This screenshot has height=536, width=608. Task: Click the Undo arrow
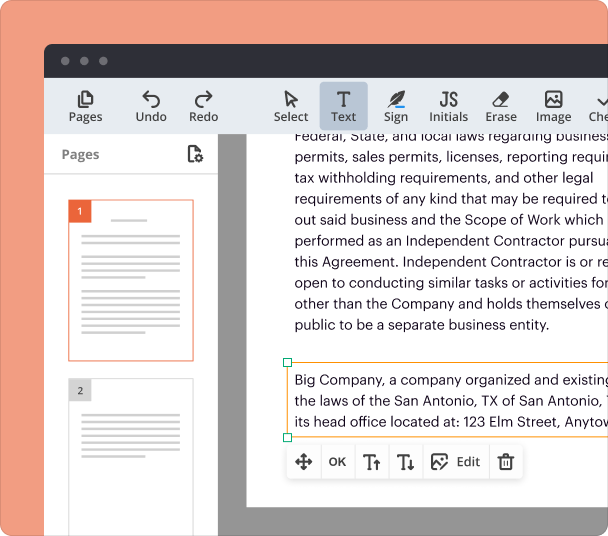pyautogui.click(x=151, y=106)
